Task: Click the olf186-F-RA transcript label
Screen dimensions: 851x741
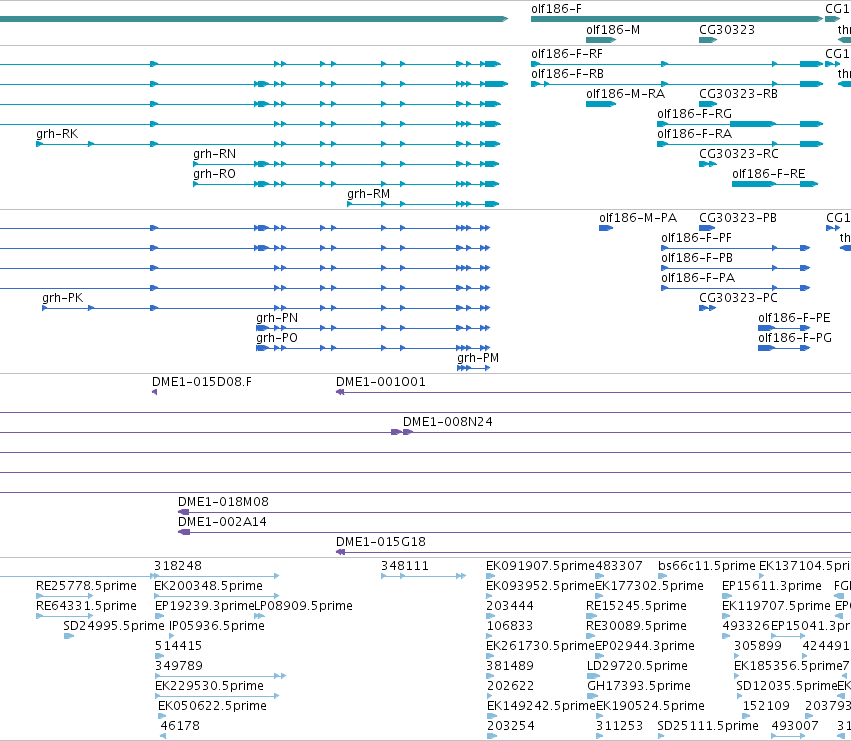Action: (x=694, y=134)
